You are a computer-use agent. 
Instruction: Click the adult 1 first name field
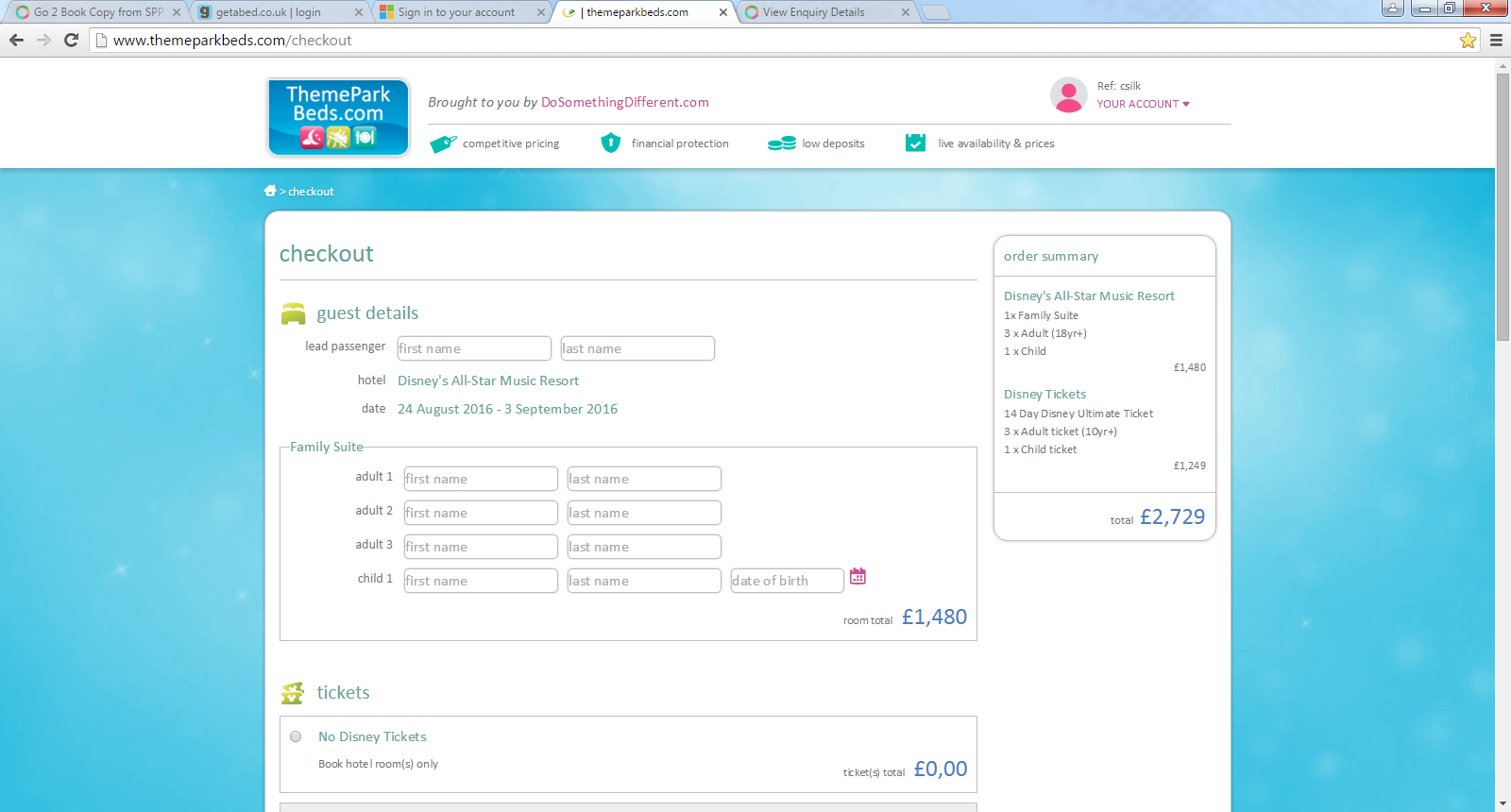pyautogui.click(x=481, y=479)
